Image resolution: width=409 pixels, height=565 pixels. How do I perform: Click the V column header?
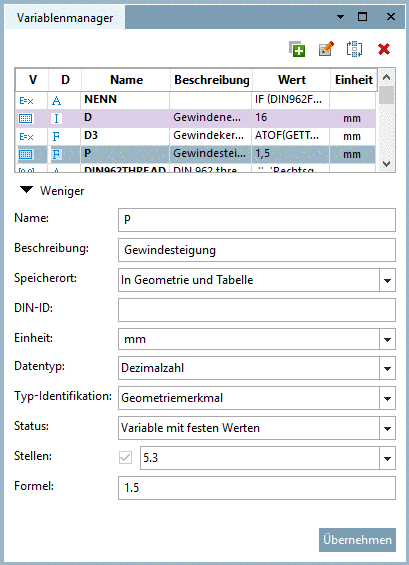click(32, 80)
